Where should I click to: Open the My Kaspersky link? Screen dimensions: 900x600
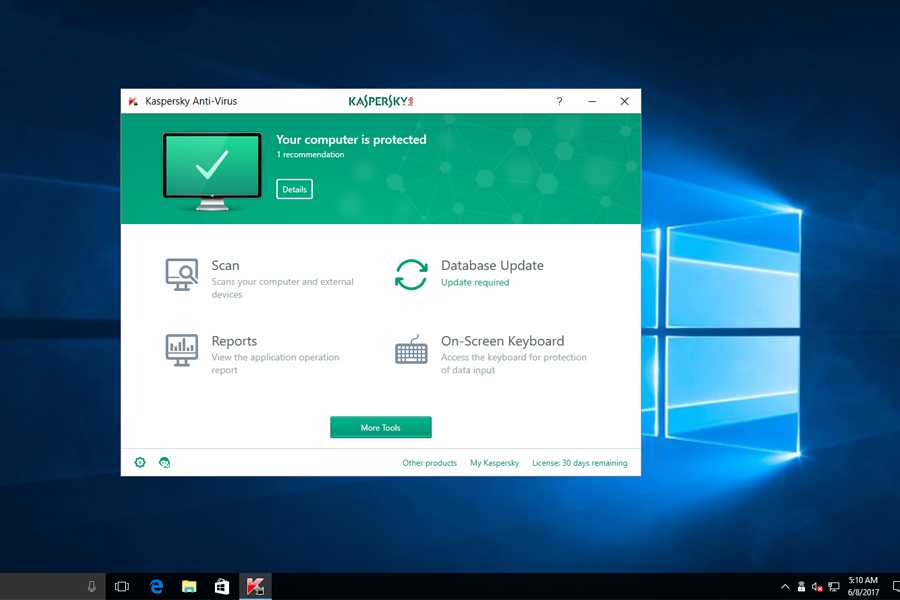click(x=494, y=463)
